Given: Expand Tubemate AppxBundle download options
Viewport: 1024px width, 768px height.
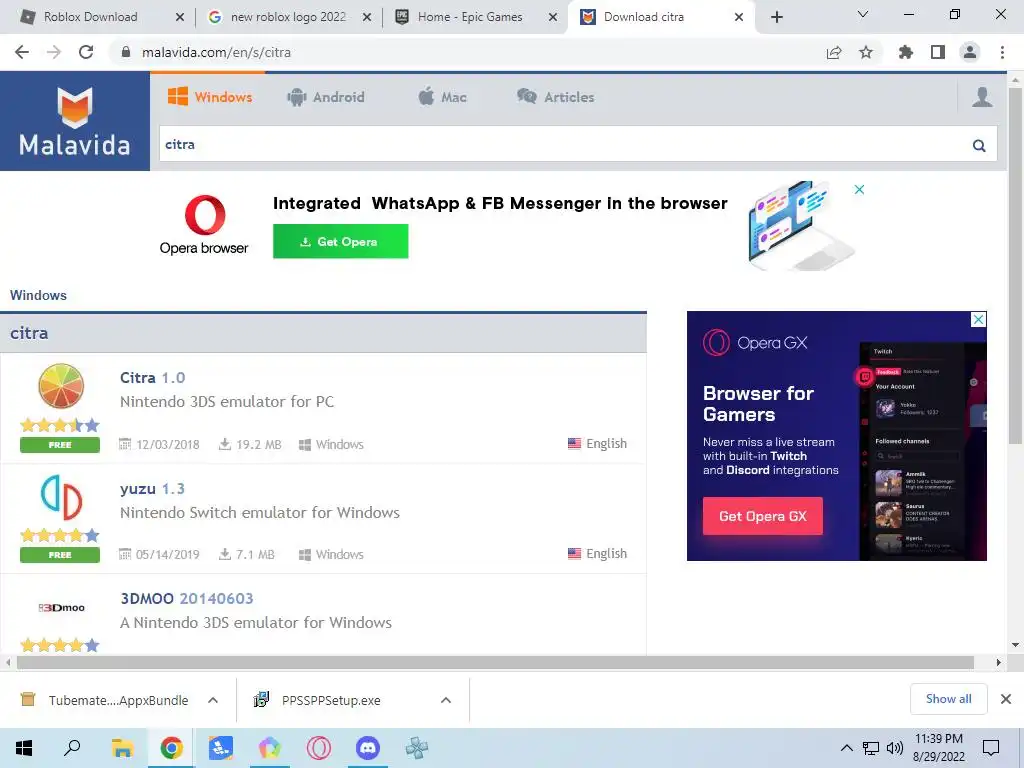Looking at the screenshot, I should point(213,700).
